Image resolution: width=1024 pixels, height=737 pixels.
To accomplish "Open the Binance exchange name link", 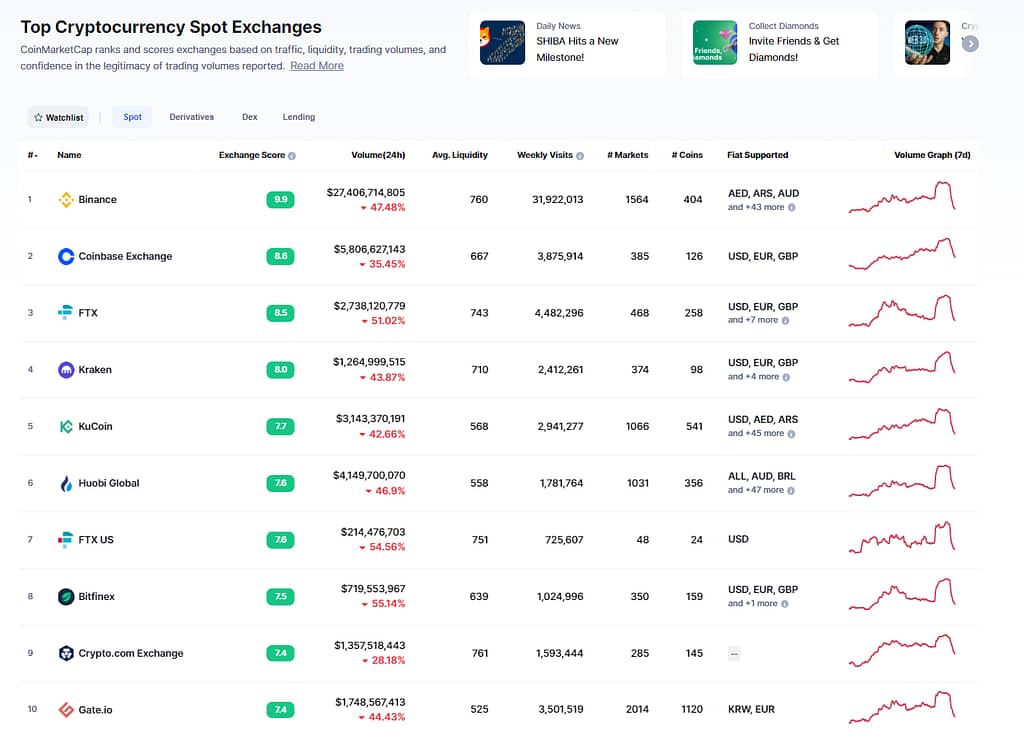I will point(97,200).
